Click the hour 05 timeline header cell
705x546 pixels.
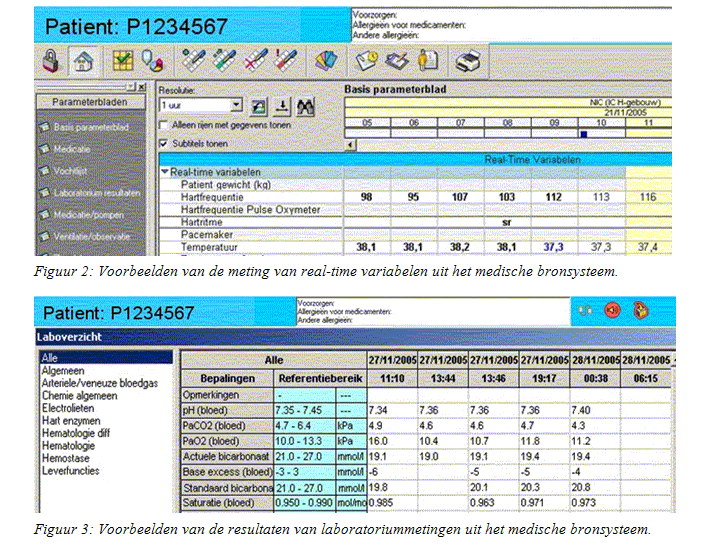(367, 123)
